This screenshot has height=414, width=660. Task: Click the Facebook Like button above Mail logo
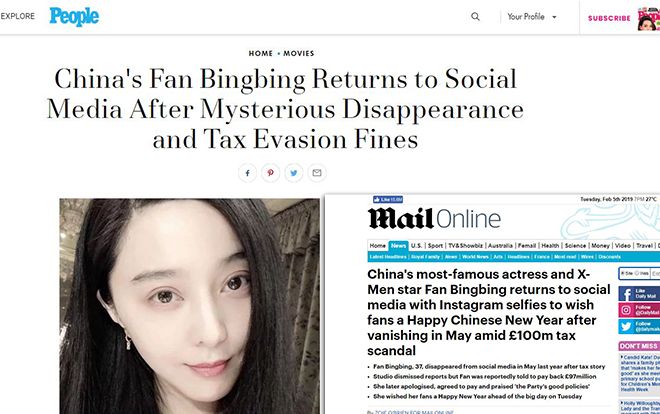(x=388, y=199)
